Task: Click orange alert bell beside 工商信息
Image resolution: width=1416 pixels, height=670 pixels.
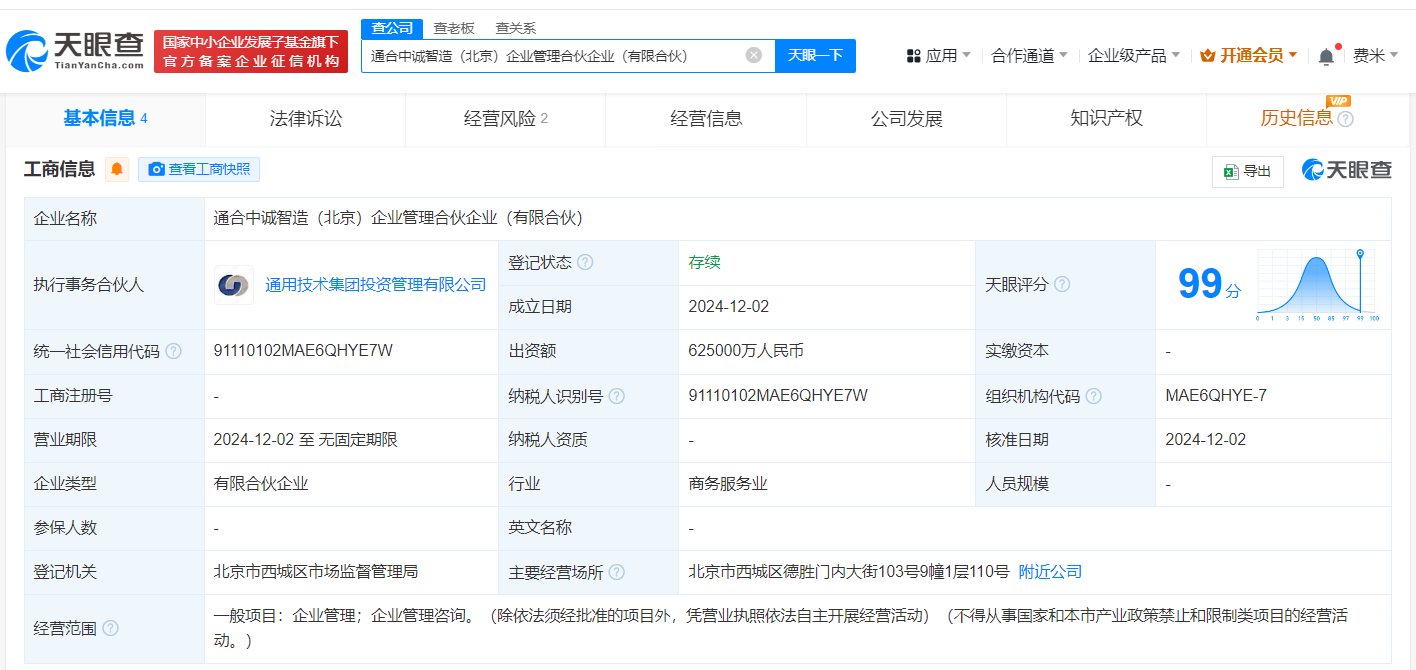Action: click(117, 169)
